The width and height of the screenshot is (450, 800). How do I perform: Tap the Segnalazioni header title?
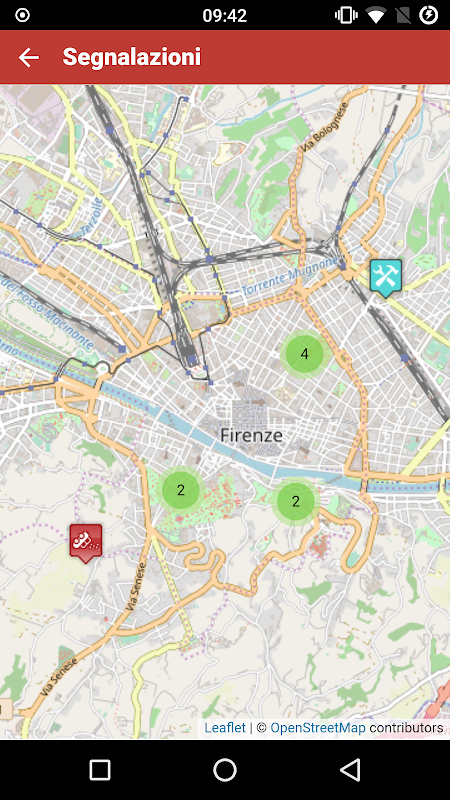click(x=132, y=57)
